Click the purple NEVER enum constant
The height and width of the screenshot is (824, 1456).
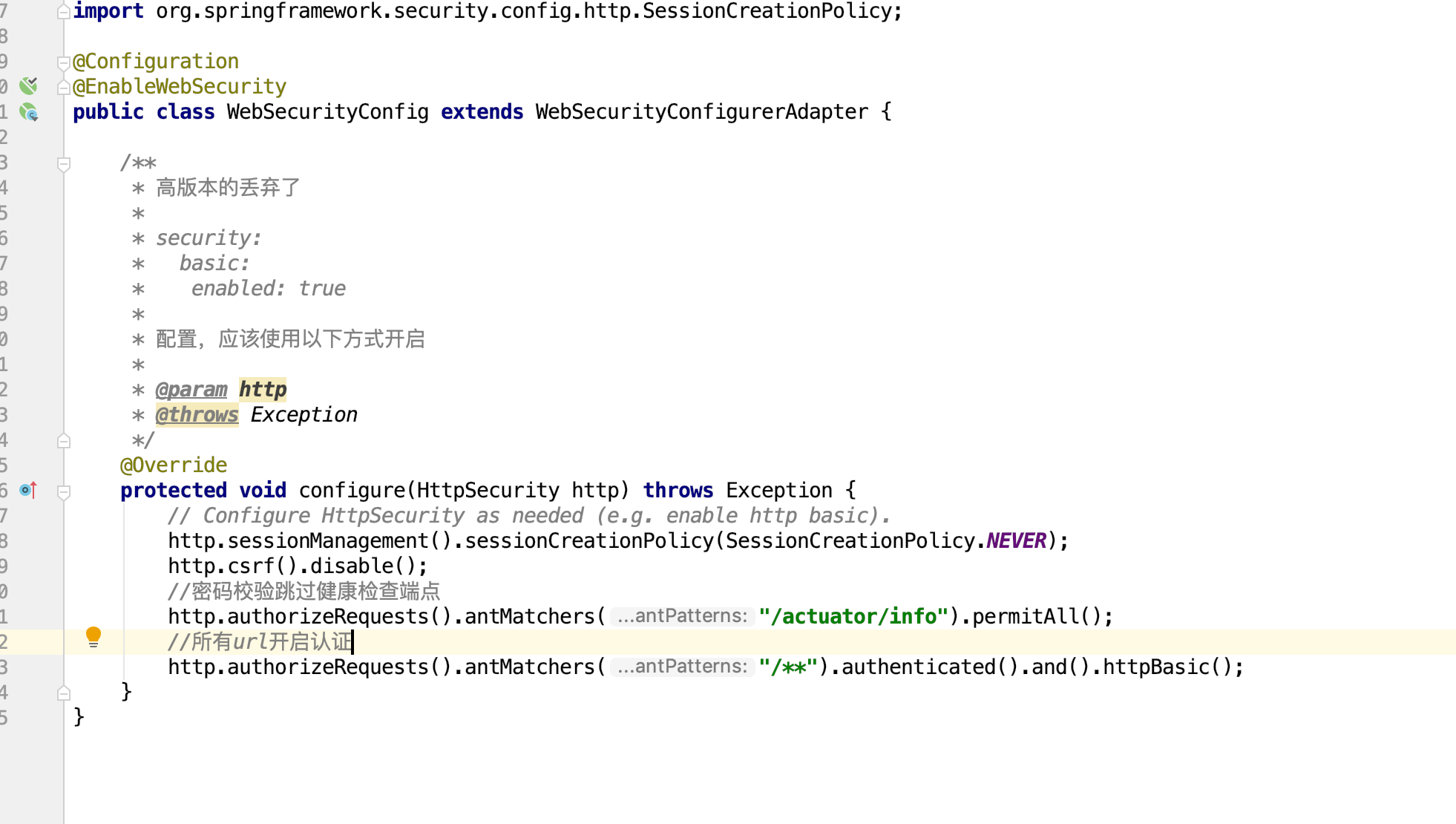[x=1016, y=541]
